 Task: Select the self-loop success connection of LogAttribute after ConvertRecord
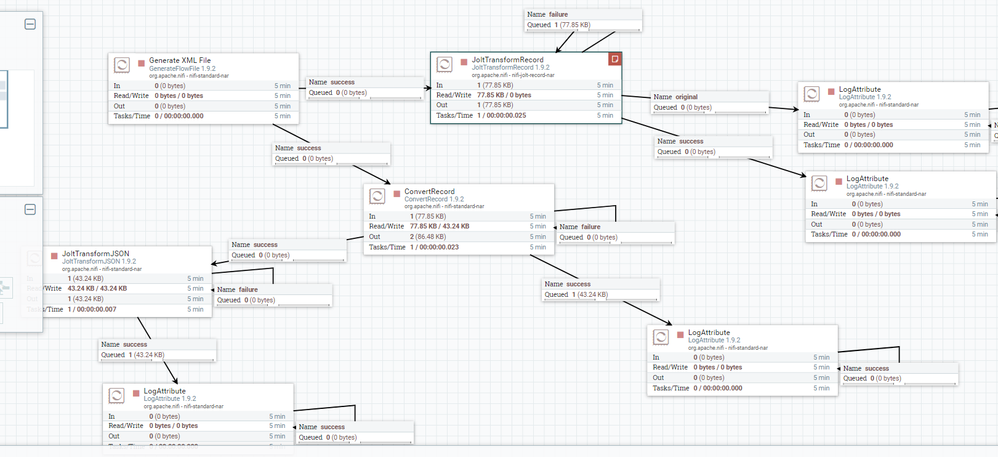[900, 374]
